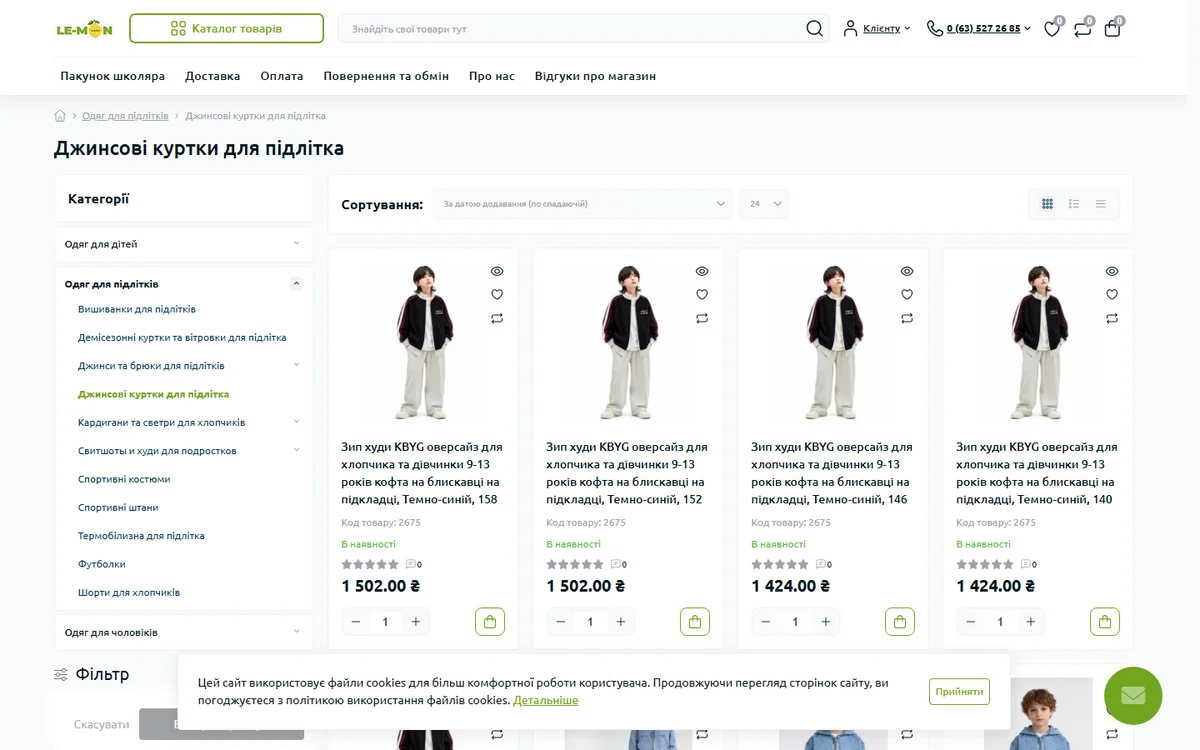Viewport: 1200px width, 750px height.
Task: Quick view the size 158 hoodie
Action: [497, 271]
